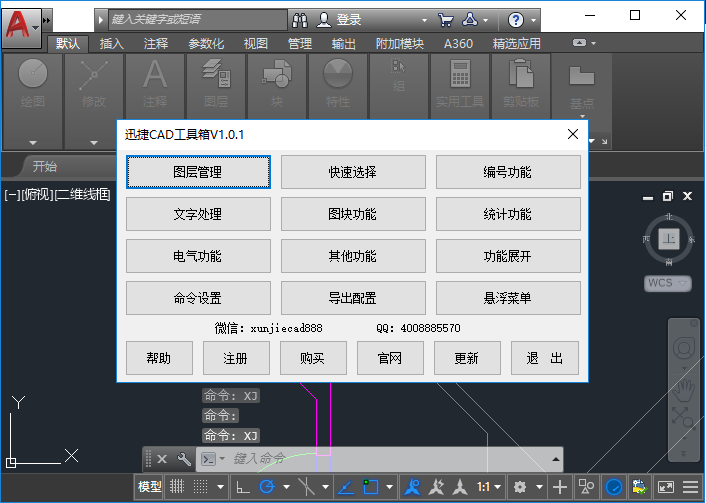Viewport: 706px width, 503px height.
Task: Click the 模型 model space button
Action: (149, 487)
